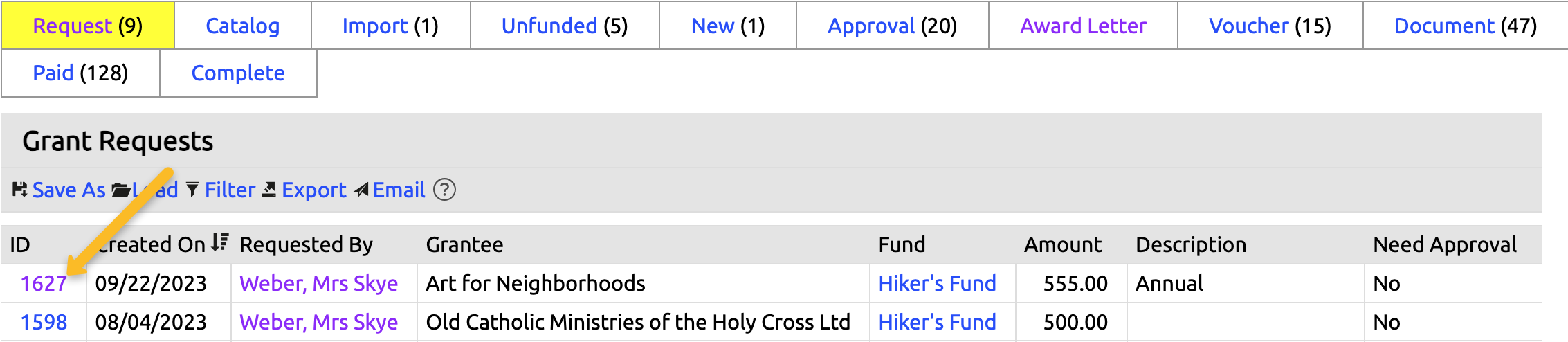Open grant request ID 1598
This screenshot has height=342, width=1568.
point(44,322)
